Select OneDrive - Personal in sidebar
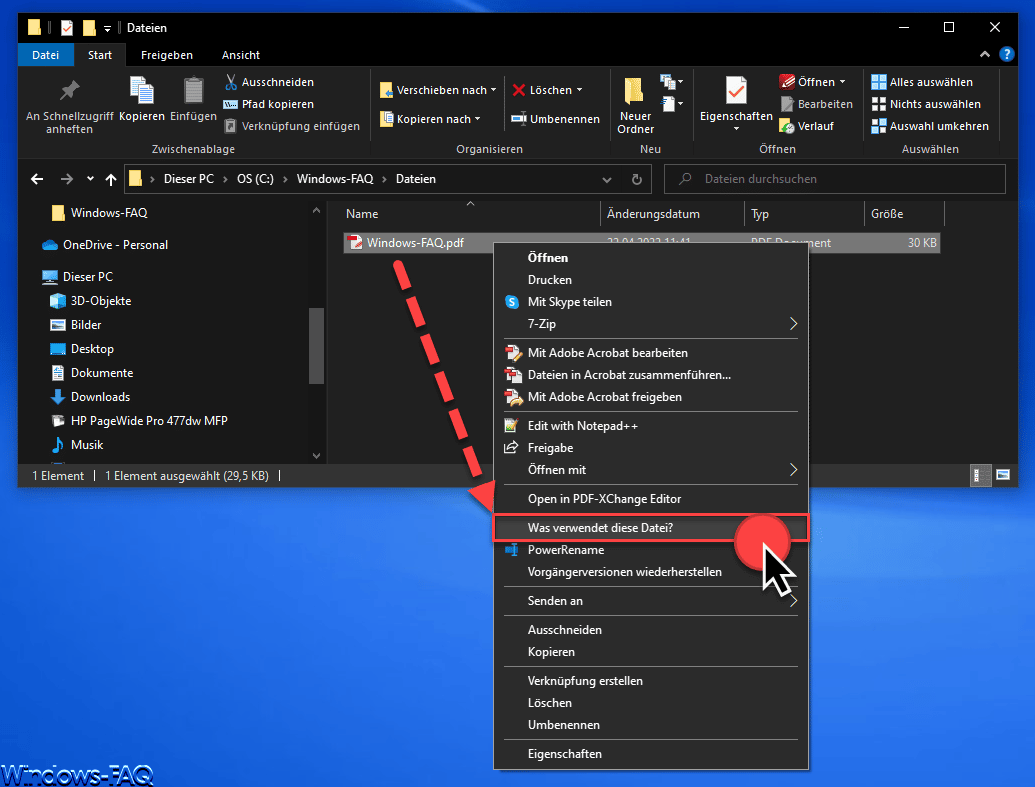The image size is (1035, 787). [x=106, y=245]
